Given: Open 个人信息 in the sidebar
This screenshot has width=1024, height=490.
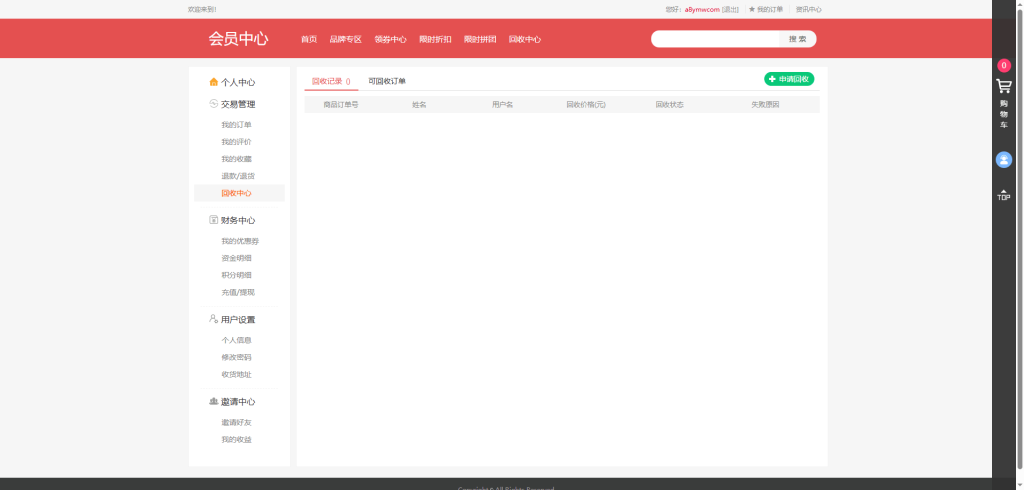Looking at the screenshot, I should click(x=236, y=340).
